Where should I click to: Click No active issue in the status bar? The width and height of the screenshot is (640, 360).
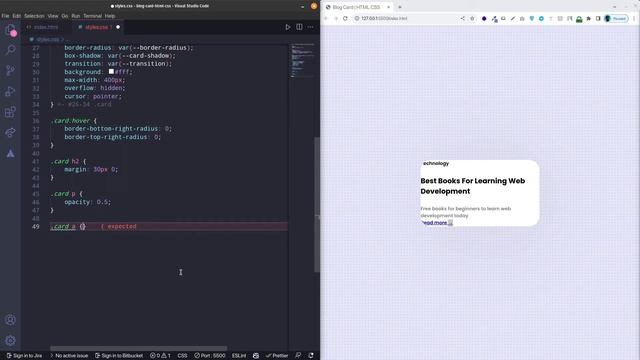pyautogui.click(x=69, y=356)
